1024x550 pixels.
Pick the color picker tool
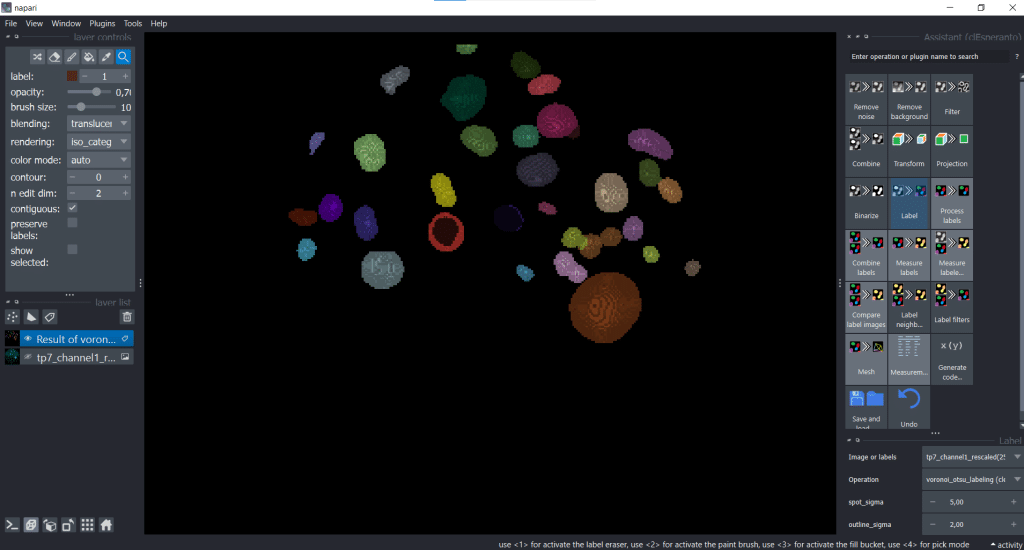click(x=105, y=57)
